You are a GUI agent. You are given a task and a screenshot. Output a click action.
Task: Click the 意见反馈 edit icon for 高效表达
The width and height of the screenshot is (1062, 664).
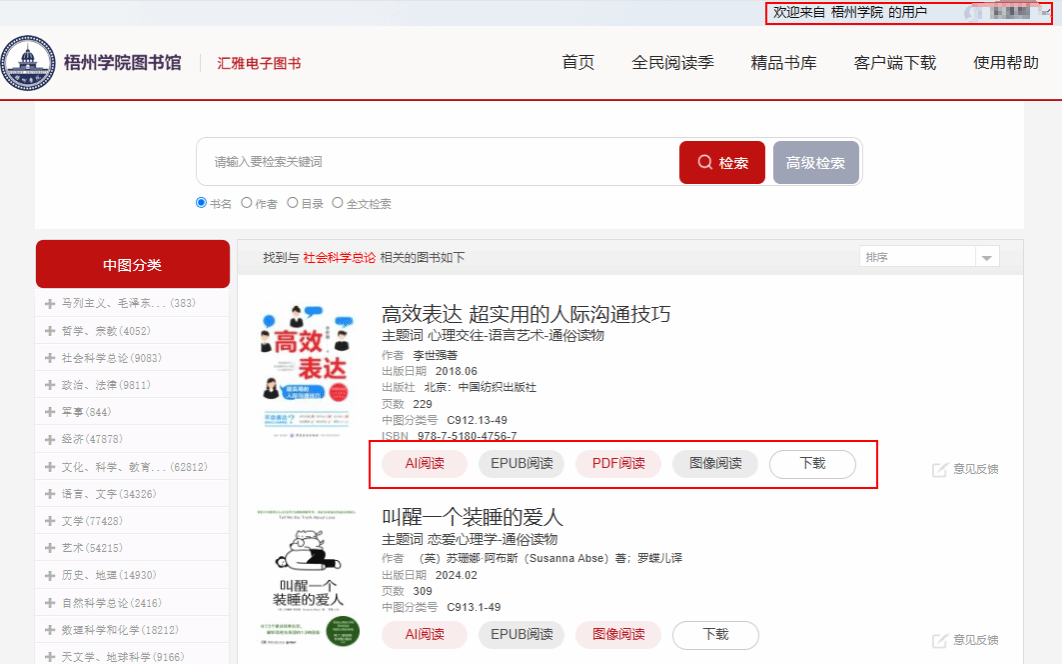point(939,470)
